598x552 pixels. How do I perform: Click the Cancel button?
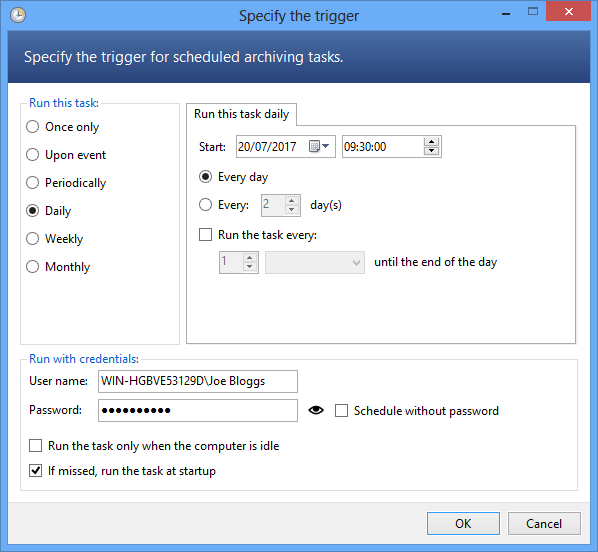coord(544,523)
